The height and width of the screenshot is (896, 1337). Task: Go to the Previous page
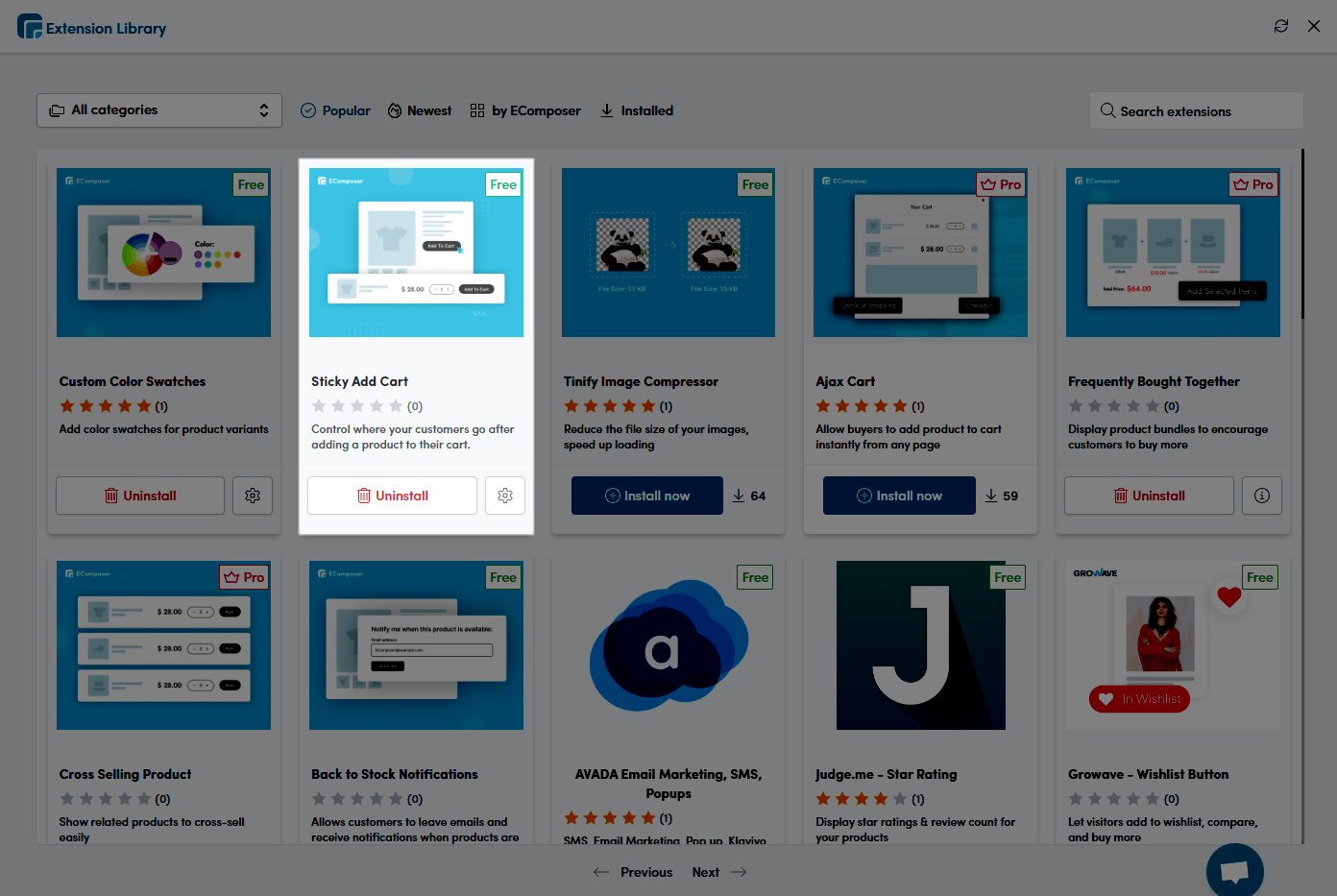click(x=633, y=872)
